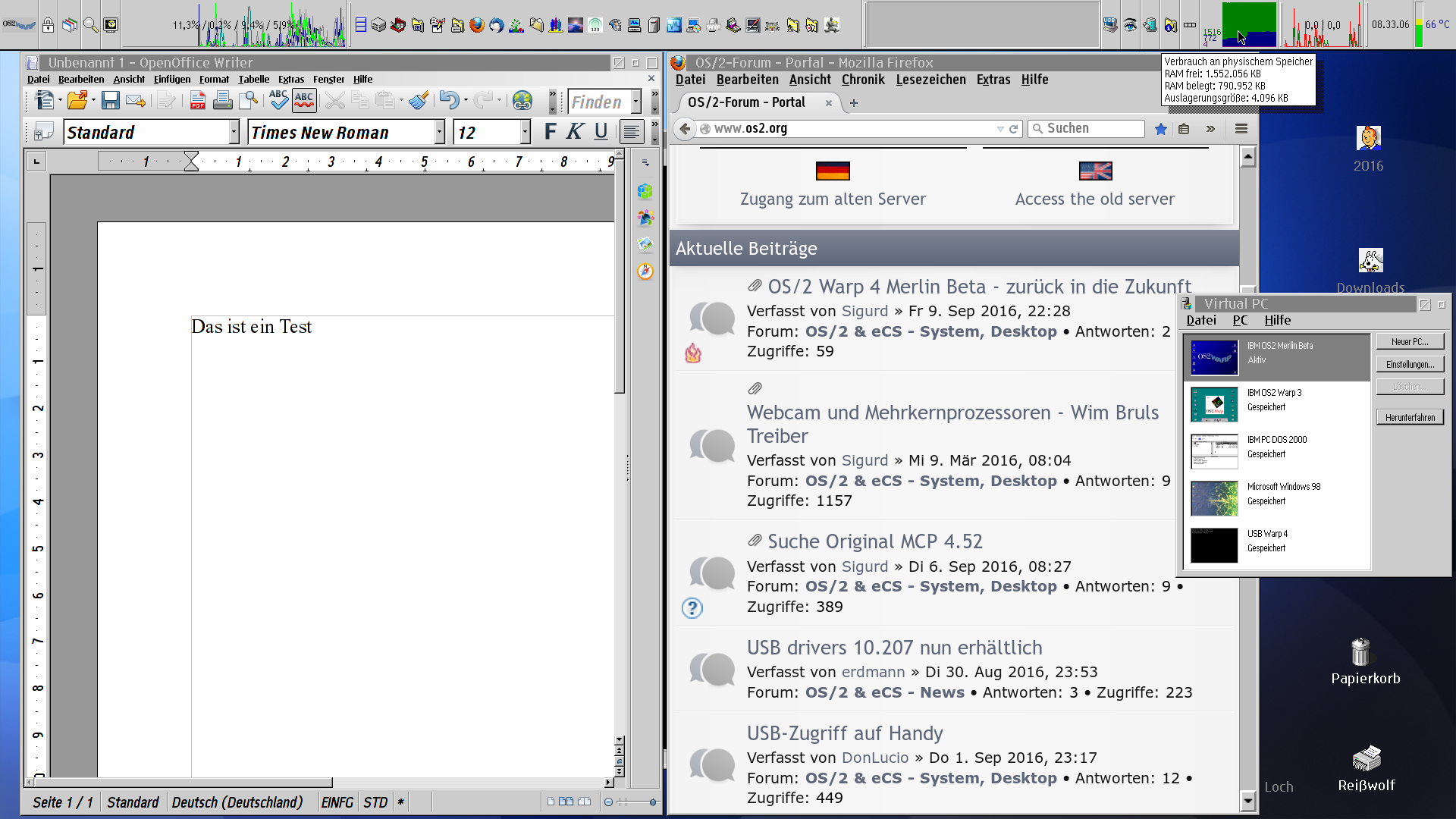Open the dropdown arrow beside New document
1456x819 pixels.
[x=59, y=101]
